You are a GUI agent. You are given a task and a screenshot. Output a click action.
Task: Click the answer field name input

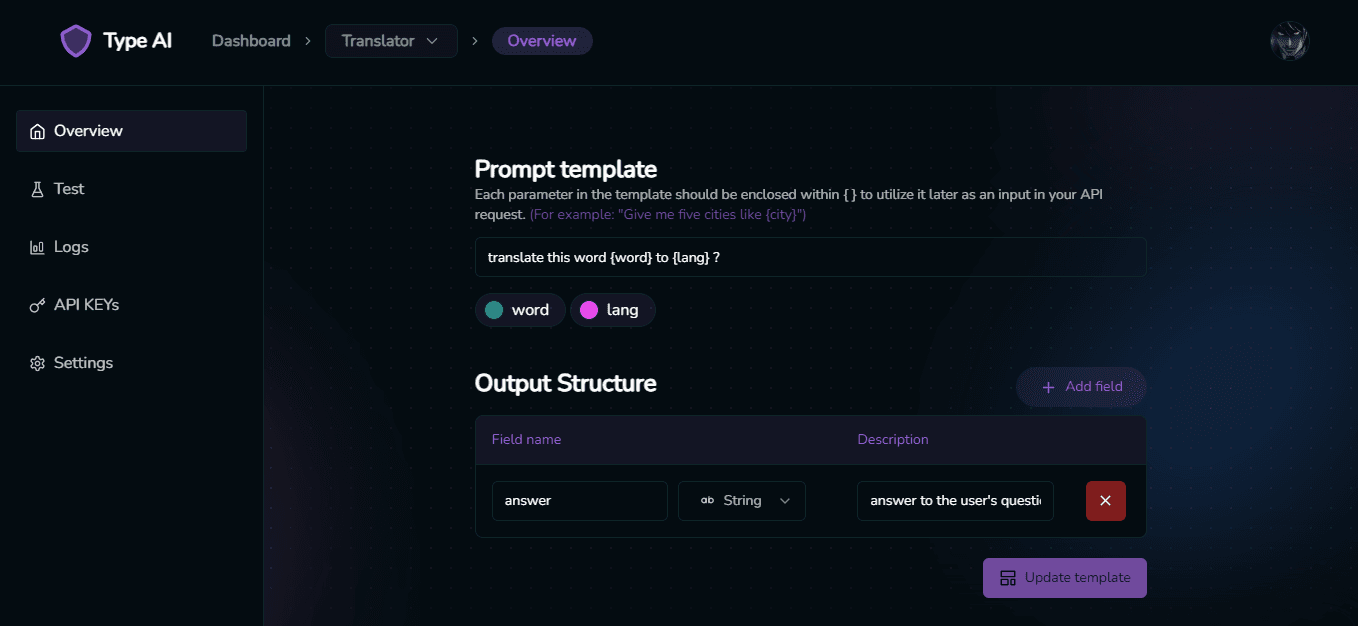pos(580,501)
